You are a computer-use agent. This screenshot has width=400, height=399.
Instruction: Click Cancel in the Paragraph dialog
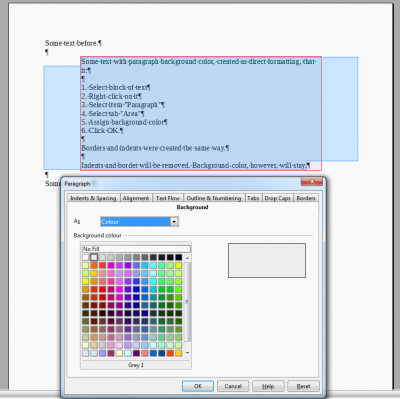click(x=233, y=386)
